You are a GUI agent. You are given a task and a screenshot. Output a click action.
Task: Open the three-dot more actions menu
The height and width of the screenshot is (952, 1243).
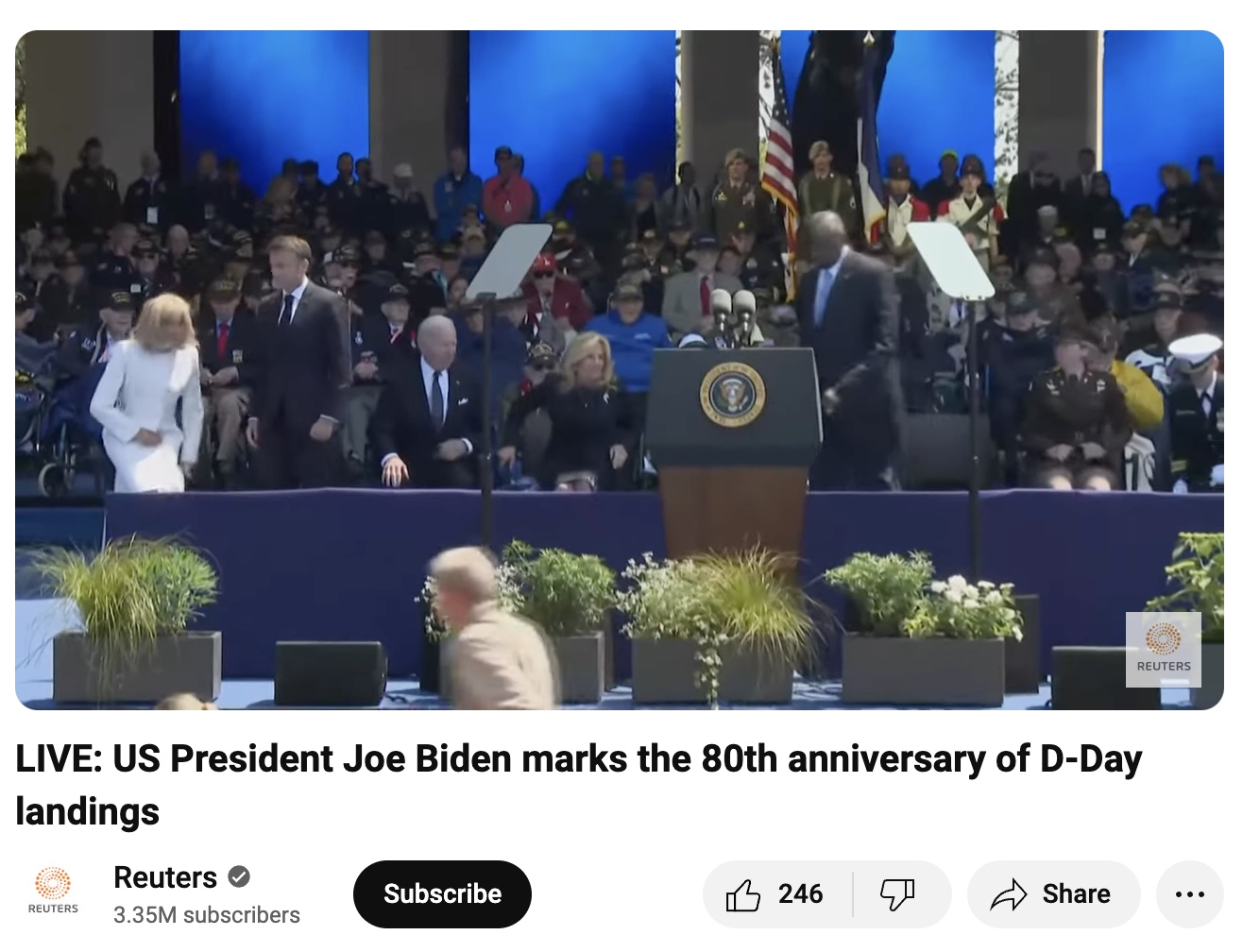coord(1190,894)
